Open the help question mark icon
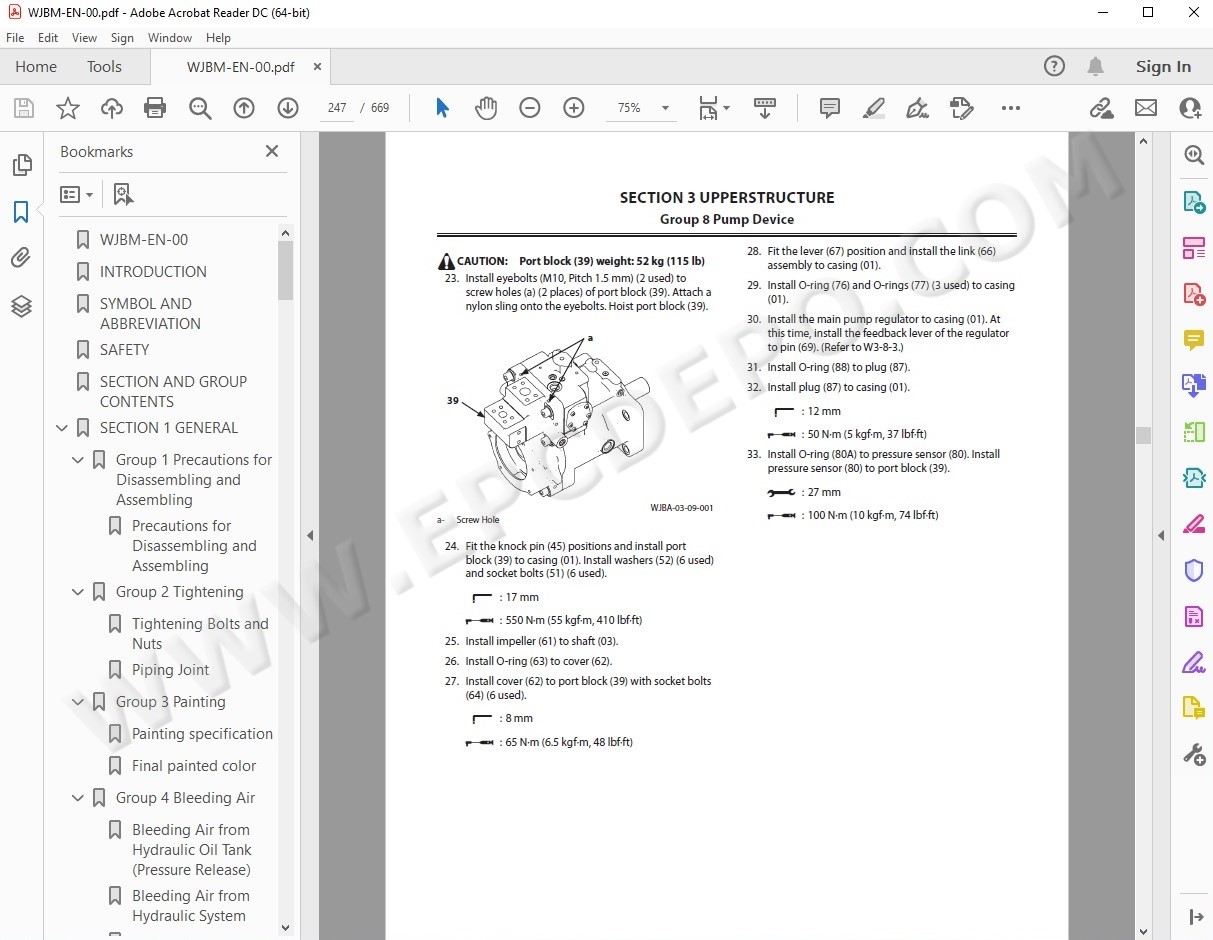 coord(1054,67)
